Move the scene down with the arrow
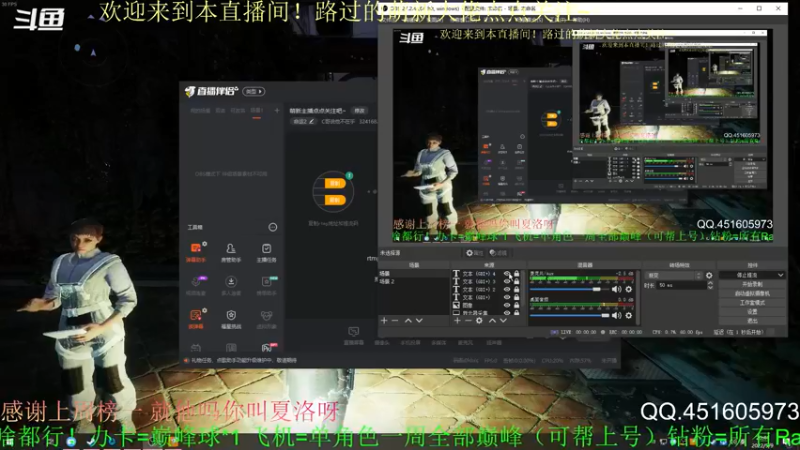 419,321
